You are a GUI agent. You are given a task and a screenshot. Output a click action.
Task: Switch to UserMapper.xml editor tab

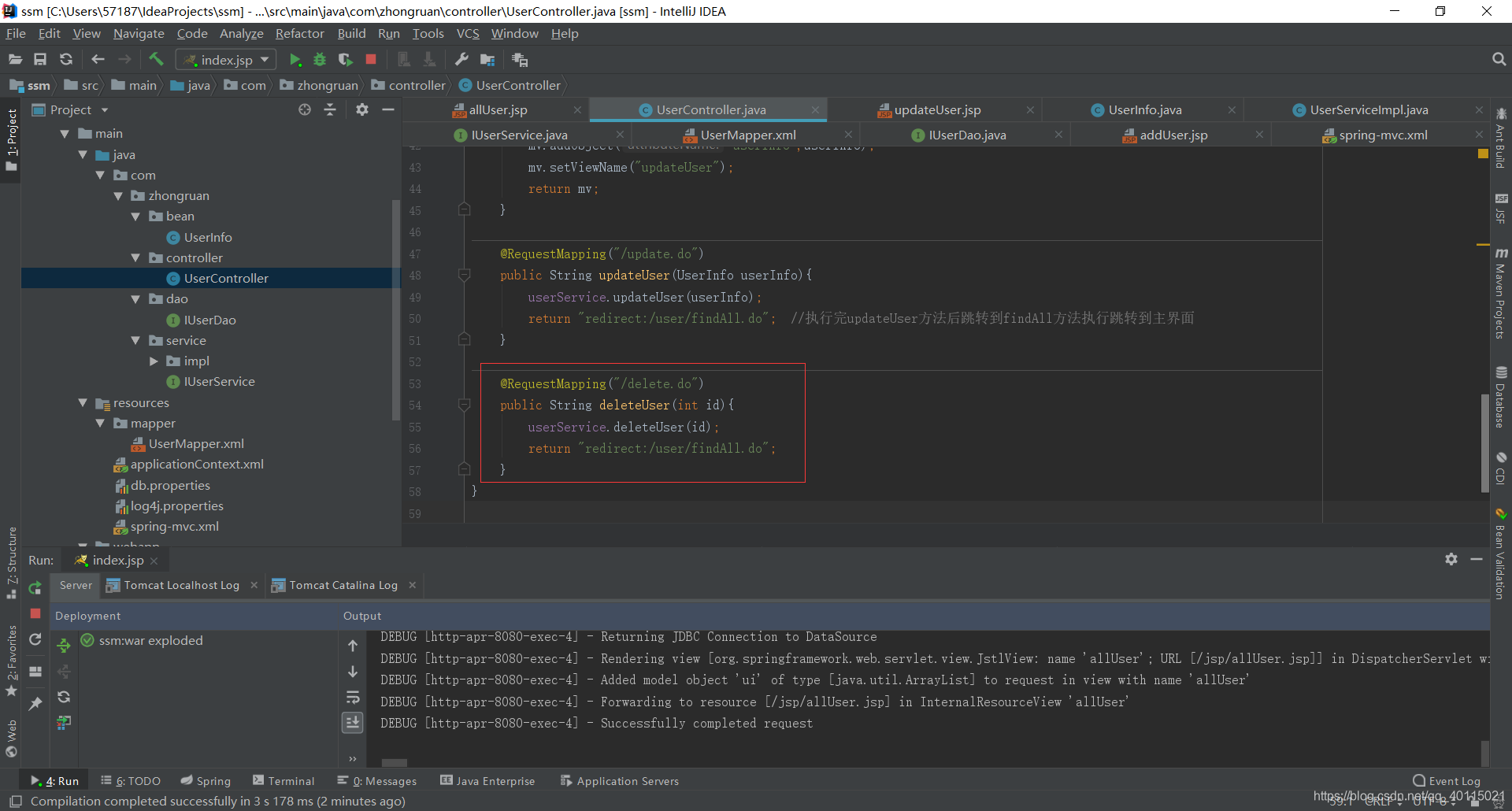748,135
